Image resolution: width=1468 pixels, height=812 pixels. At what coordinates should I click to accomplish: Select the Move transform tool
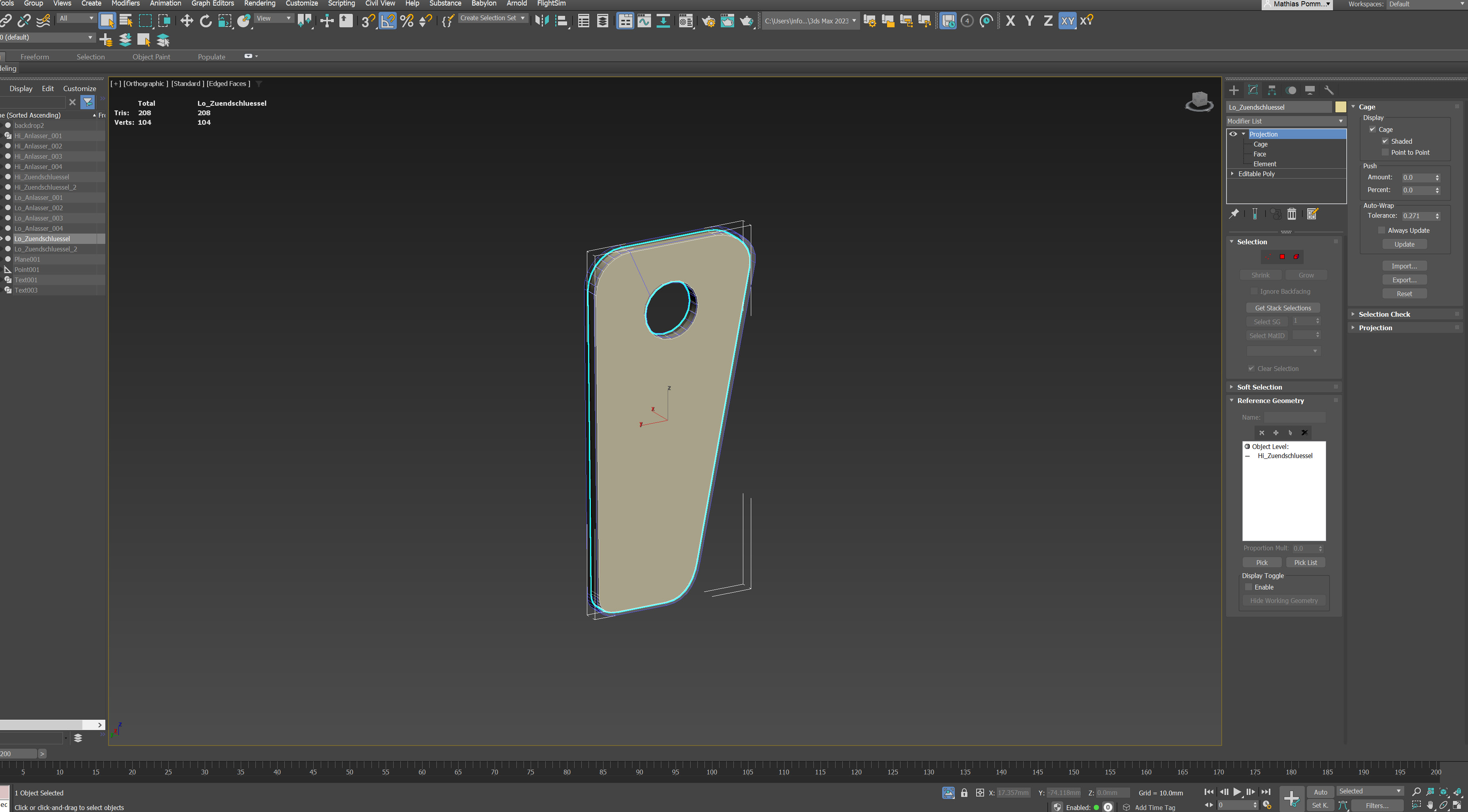click(x=187, y=21)
